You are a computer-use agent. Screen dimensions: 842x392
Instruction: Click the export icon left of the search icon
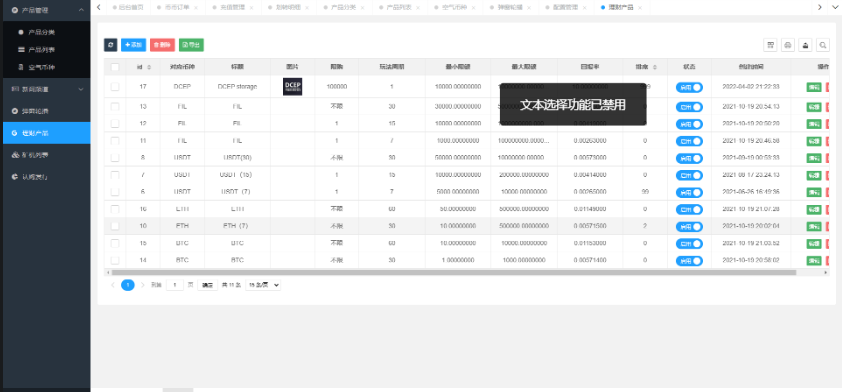tap(805, 45)
